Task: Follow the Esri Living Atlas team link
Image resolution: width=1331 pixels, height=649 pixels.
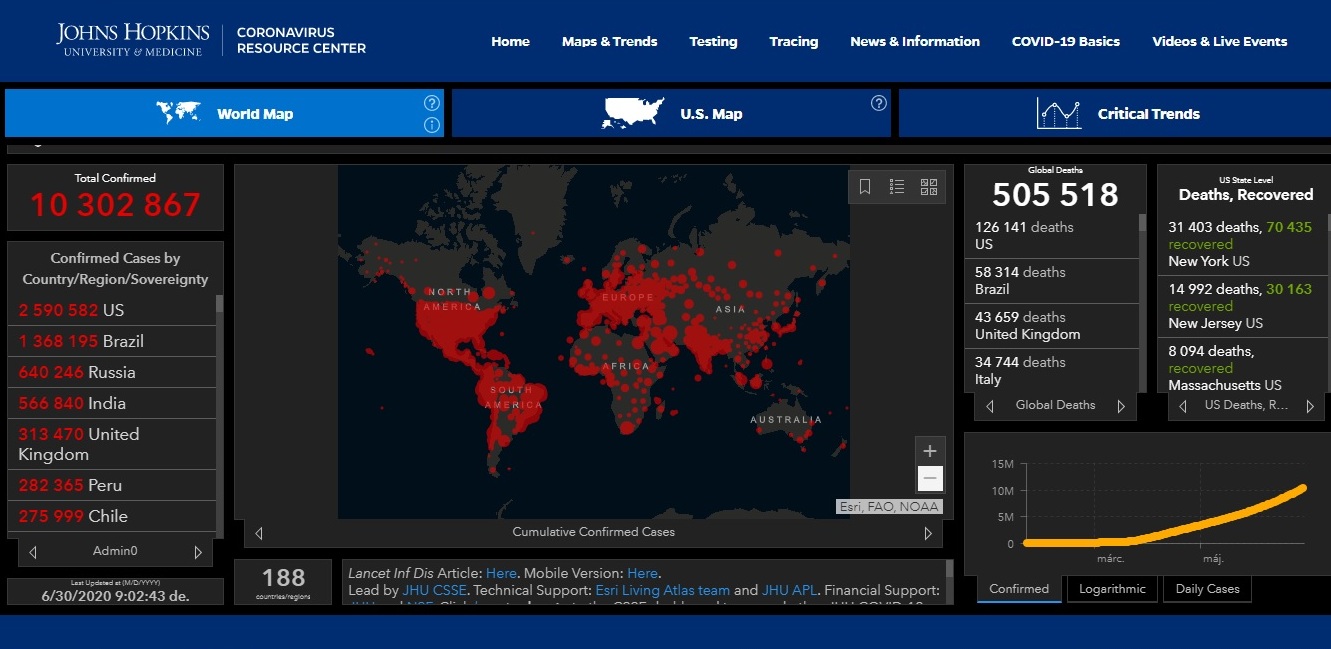Action: pos(663,591)
